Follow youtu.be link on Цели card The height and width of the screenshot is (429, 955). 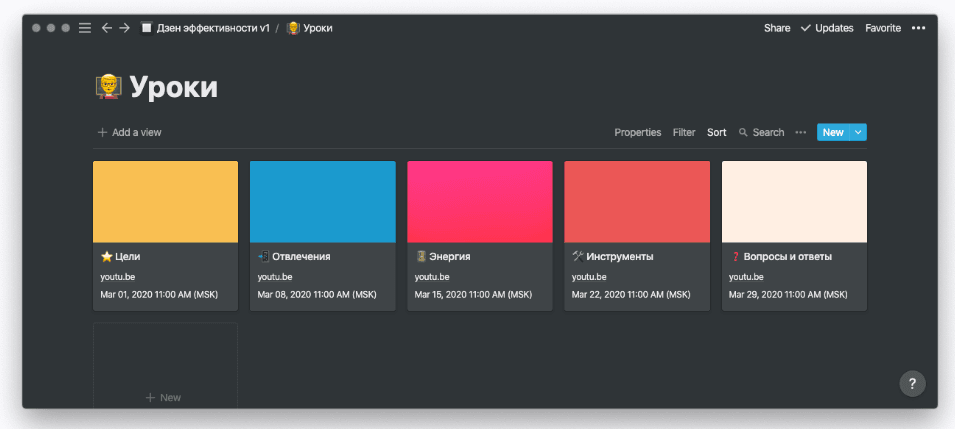pyautogui.click(x=118, y=277)
